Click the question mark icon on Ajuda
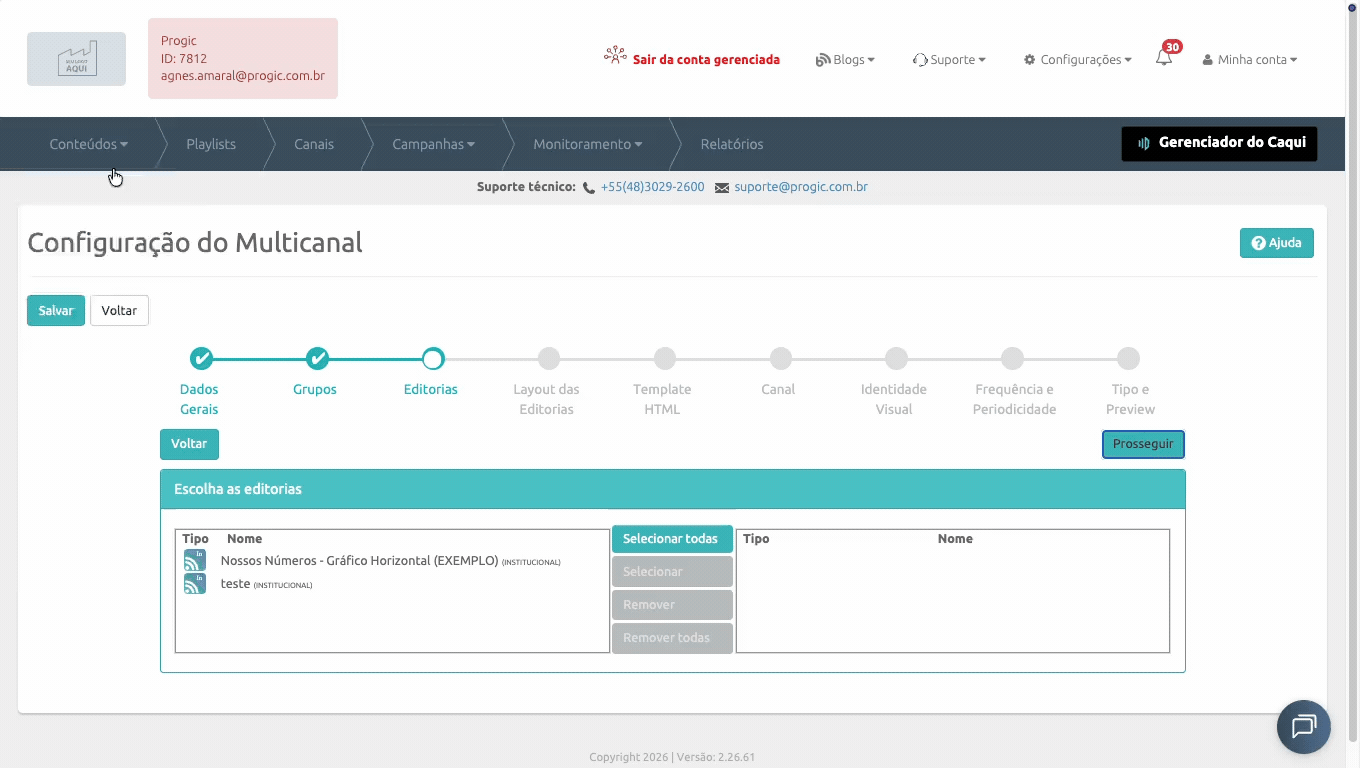This screenshot has height=768, width=1360. pos(1259,243)
